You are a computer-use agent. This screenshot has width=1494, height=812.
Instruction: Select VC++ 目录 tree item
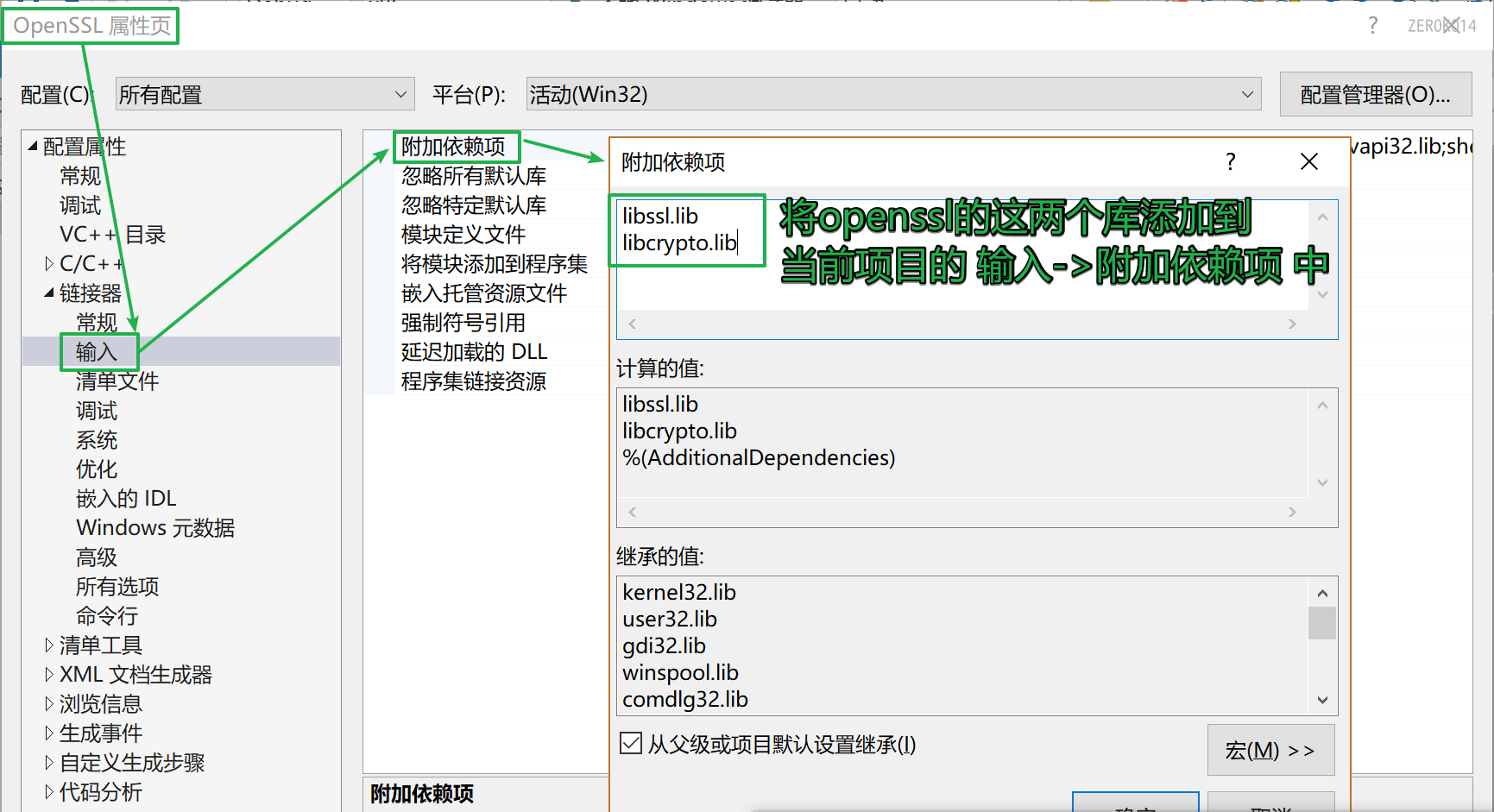pyautogui.click(x=112, y=235)
